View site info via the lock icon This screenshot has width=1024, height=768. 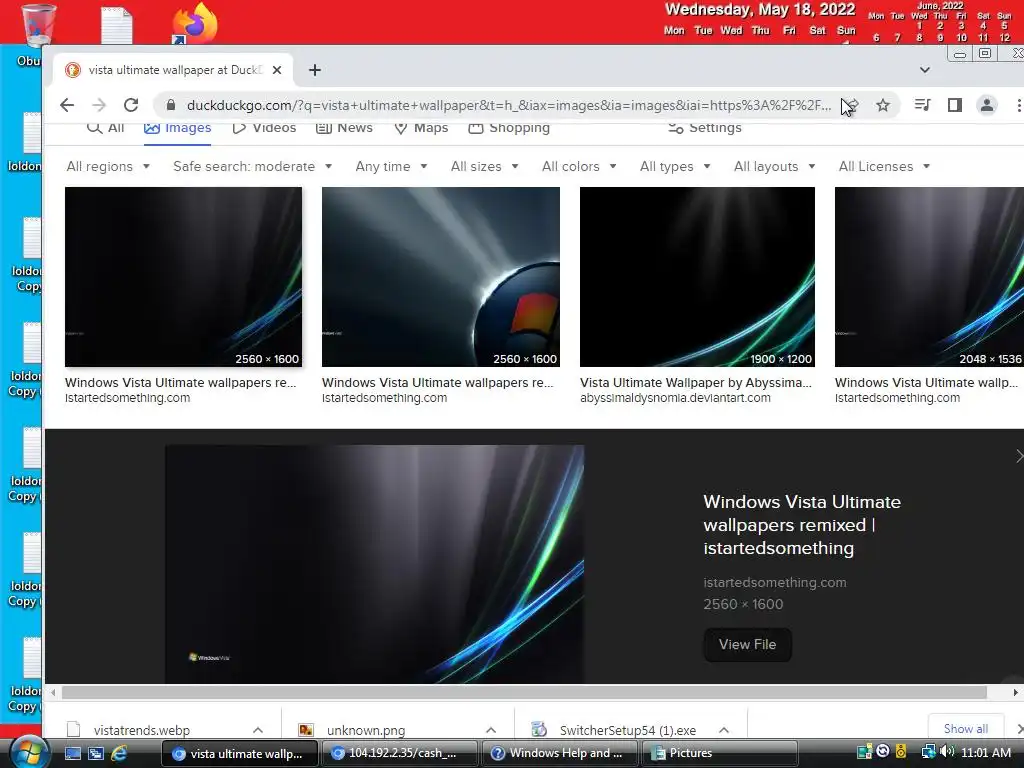170,105
